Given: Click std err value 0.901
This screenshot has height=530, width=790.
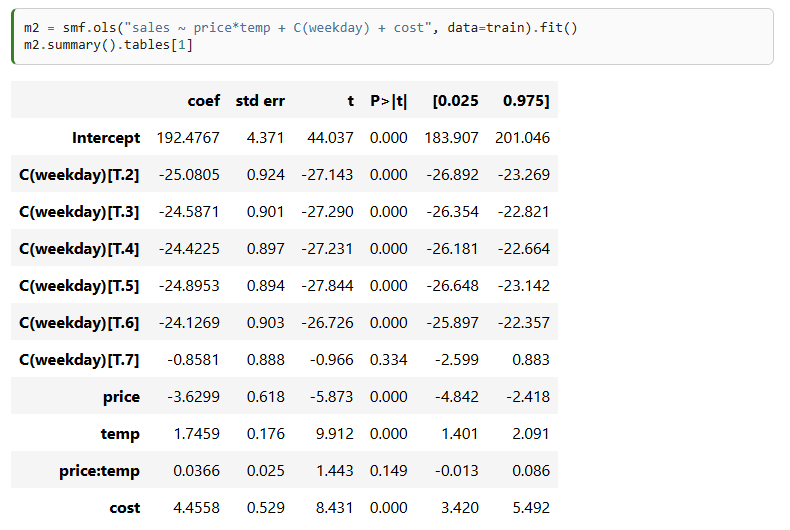Looking at the screenshot, I should (266, 212).
